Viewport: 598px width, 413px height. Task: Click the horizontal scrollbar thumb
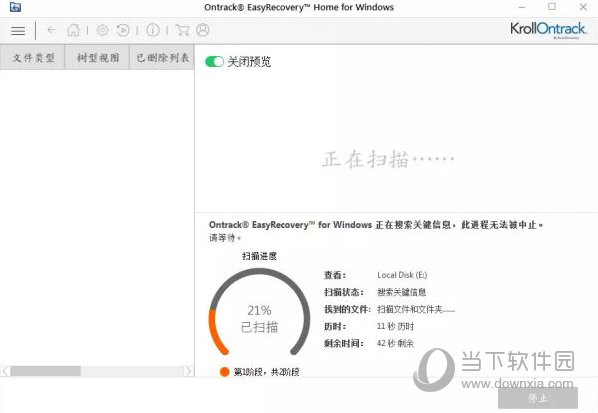point(45,371)
